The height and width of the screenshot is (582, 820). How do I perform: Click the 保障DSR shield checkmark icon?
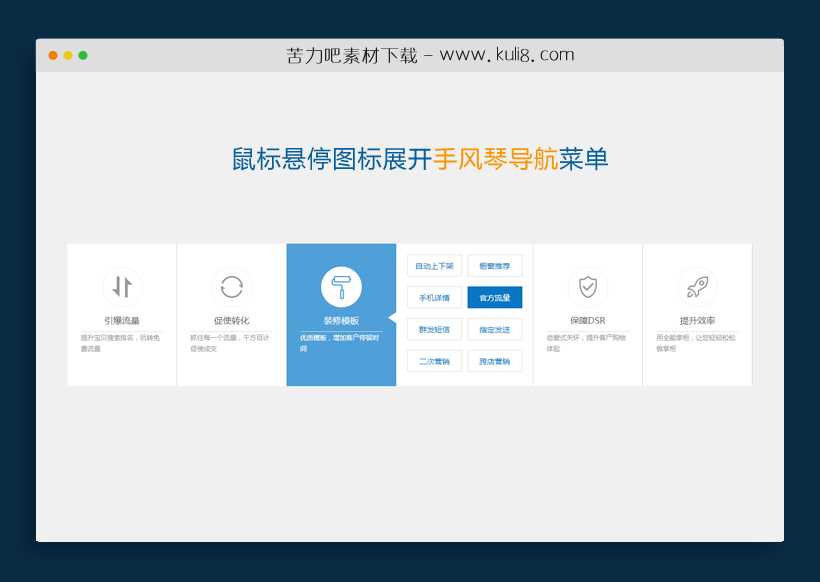(x=589, y=286)
